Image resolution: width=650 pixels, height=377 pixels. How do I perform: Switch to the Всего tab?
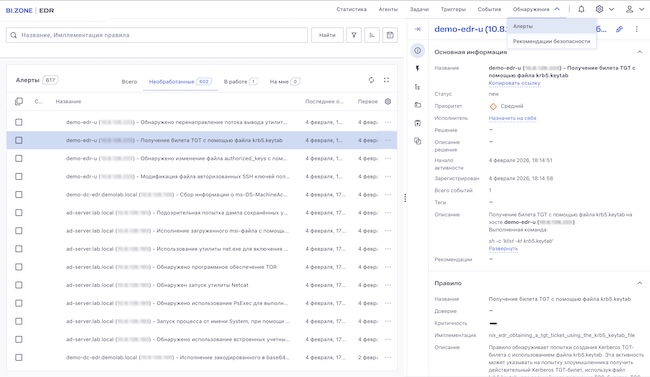pos(129,82)
